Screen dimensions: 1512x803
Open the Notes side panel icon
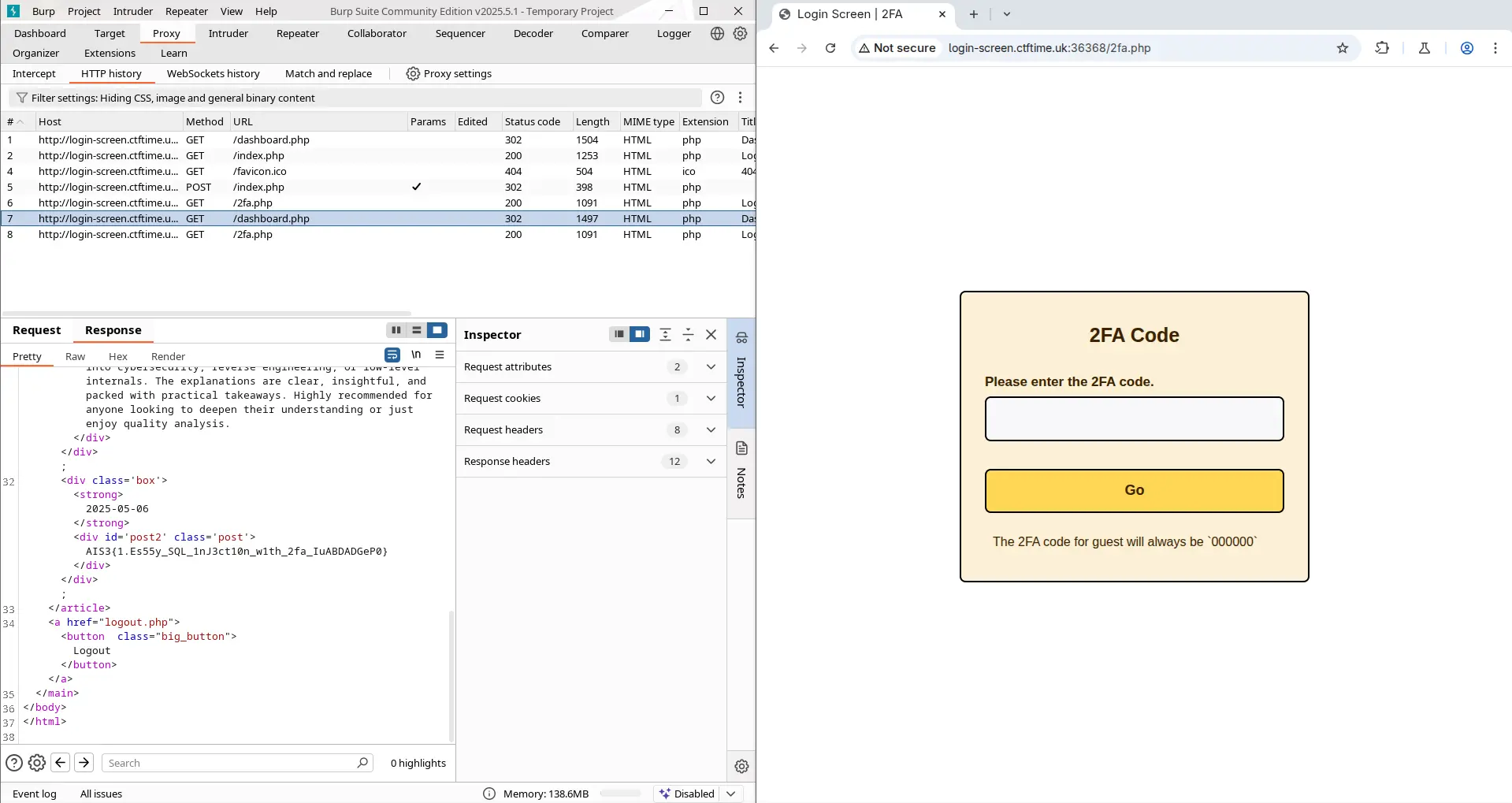pyautogui.click(x=741, y=448)
